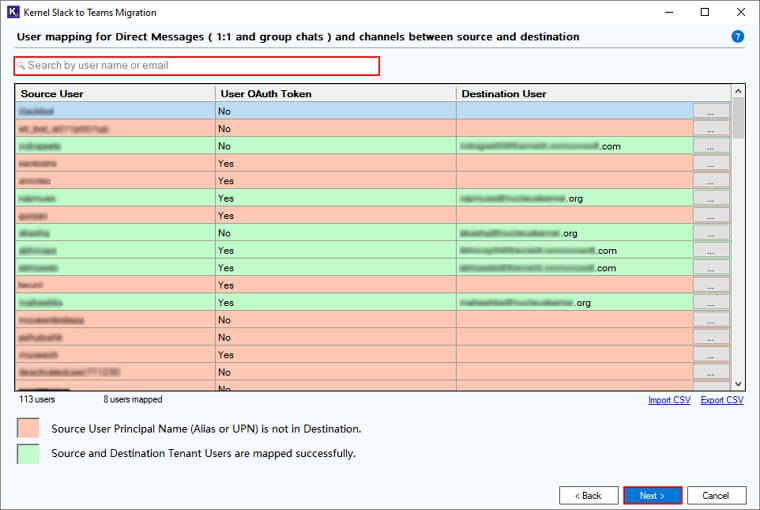Go back with the < Back button

click(x=588, y=495)
